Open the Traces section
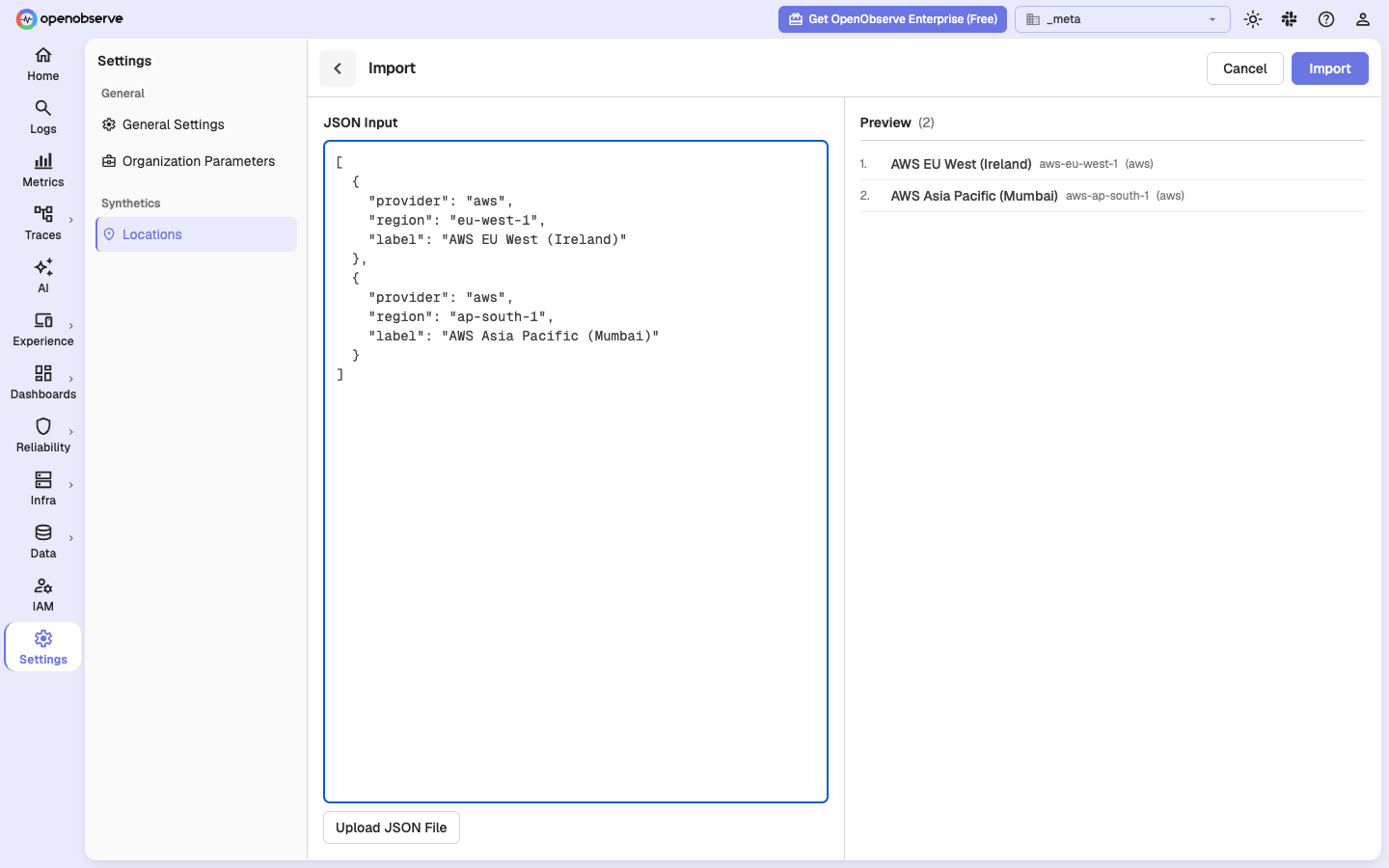 coord(43,224)
